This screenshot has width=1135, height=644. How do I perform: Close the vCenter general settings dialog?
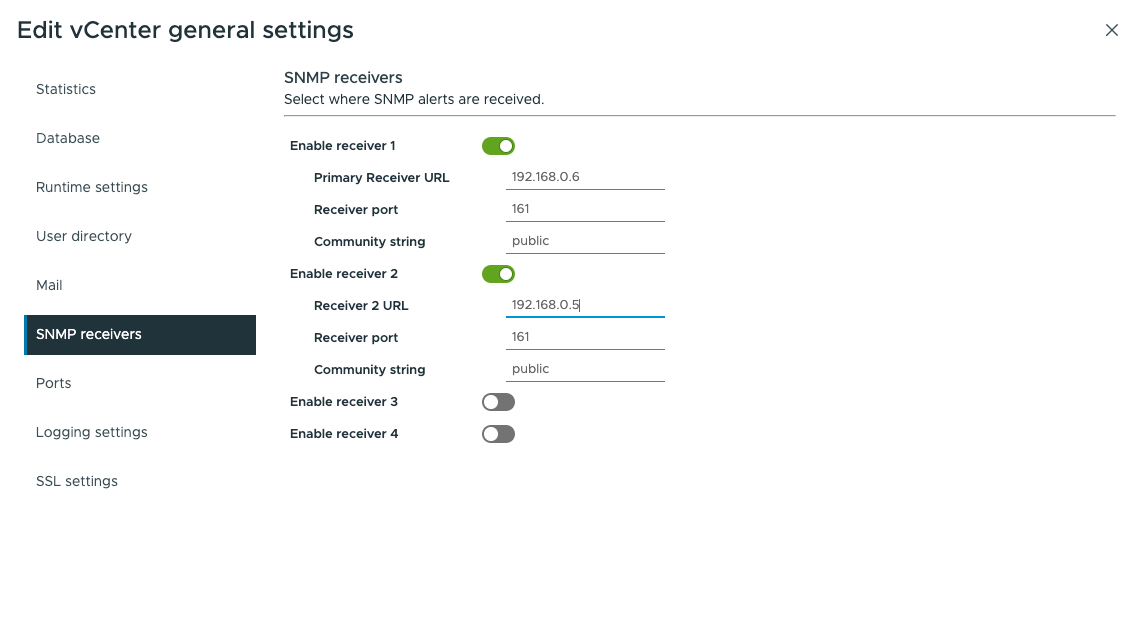[x=1111, y=30]
